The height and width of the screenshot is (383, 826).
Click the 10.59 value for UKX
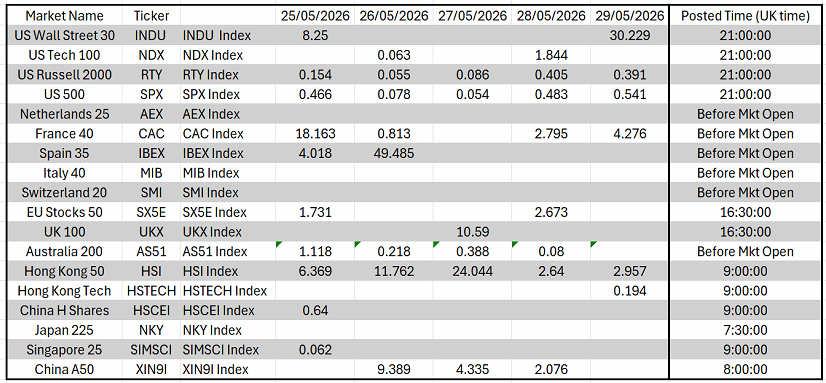tap(473, 232)
